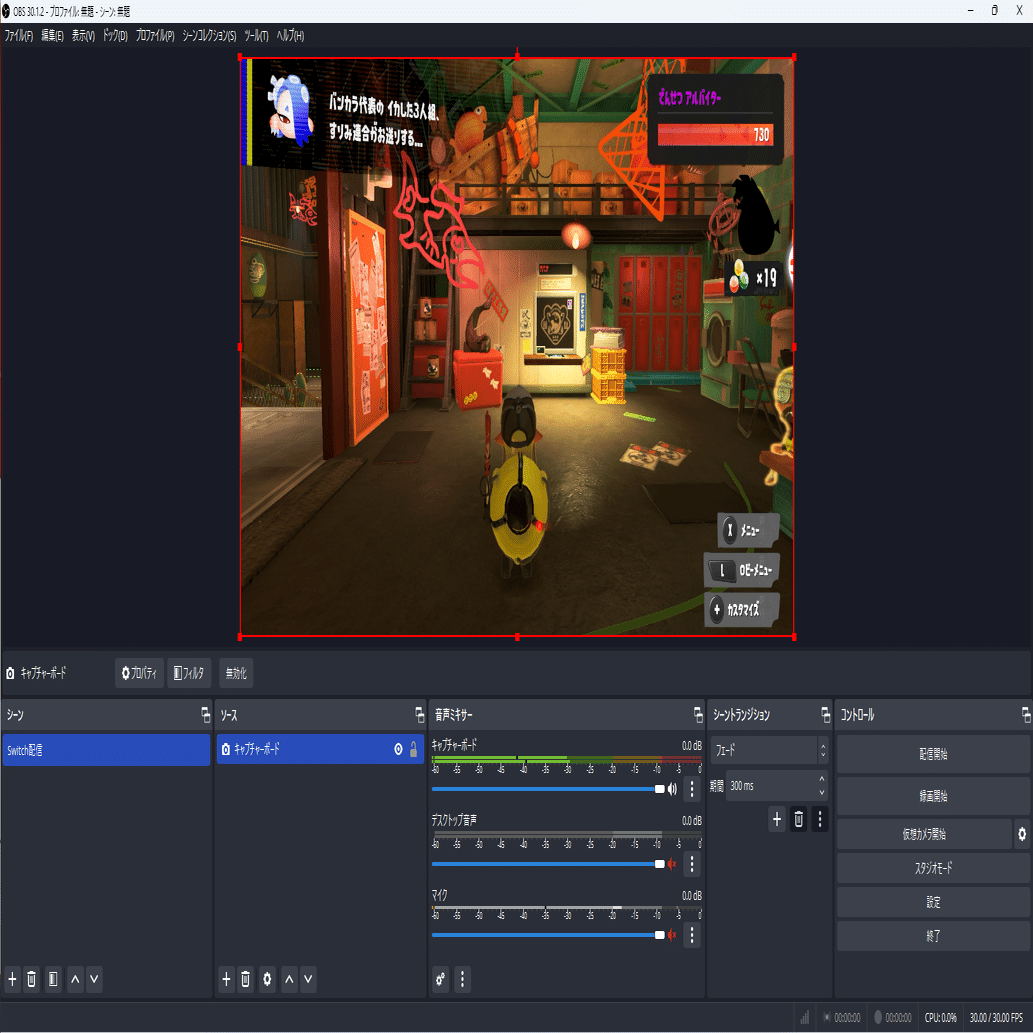Toggle the lock on キャプチャーボード source

pyautogui.click(x=414, y=749)
